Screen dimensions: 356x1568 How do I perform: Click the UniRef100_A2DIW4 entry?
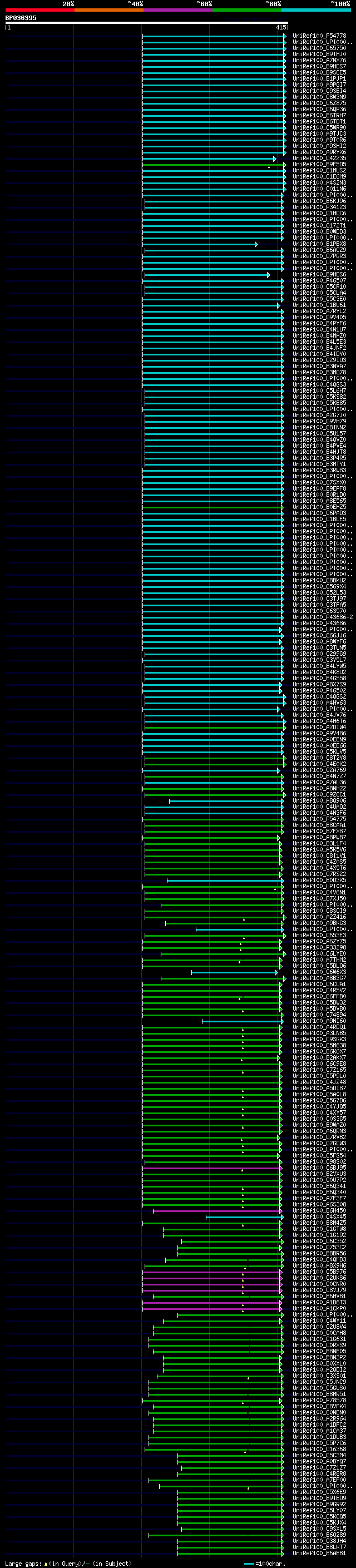coord(319,728)
